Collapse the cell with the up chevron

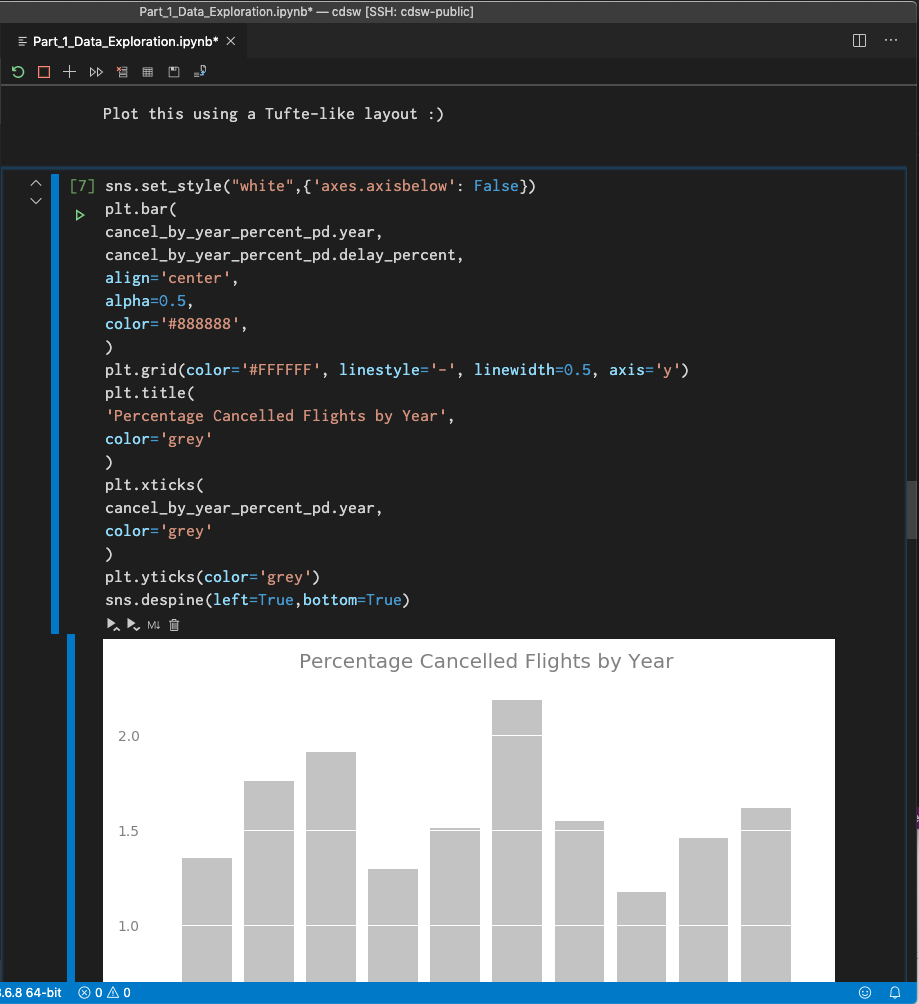tap(35, 183)
